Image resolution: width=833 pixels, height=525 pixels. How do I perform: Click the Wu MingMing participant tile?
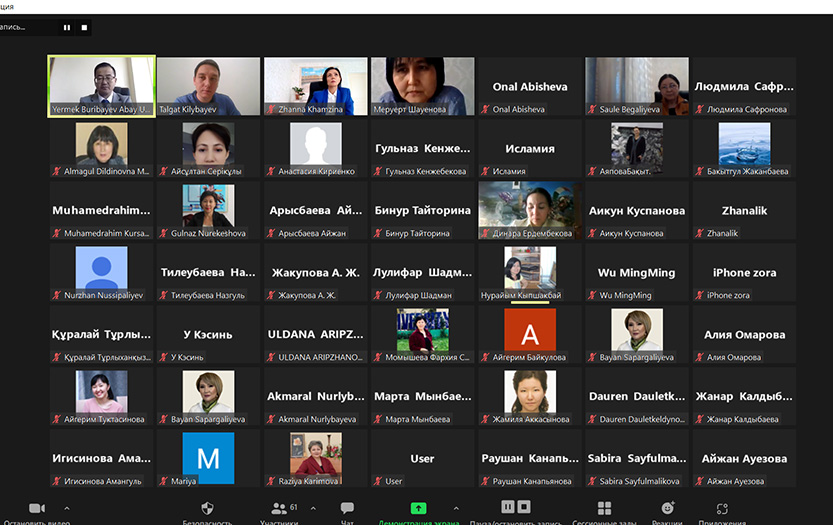tap(636, 273)
